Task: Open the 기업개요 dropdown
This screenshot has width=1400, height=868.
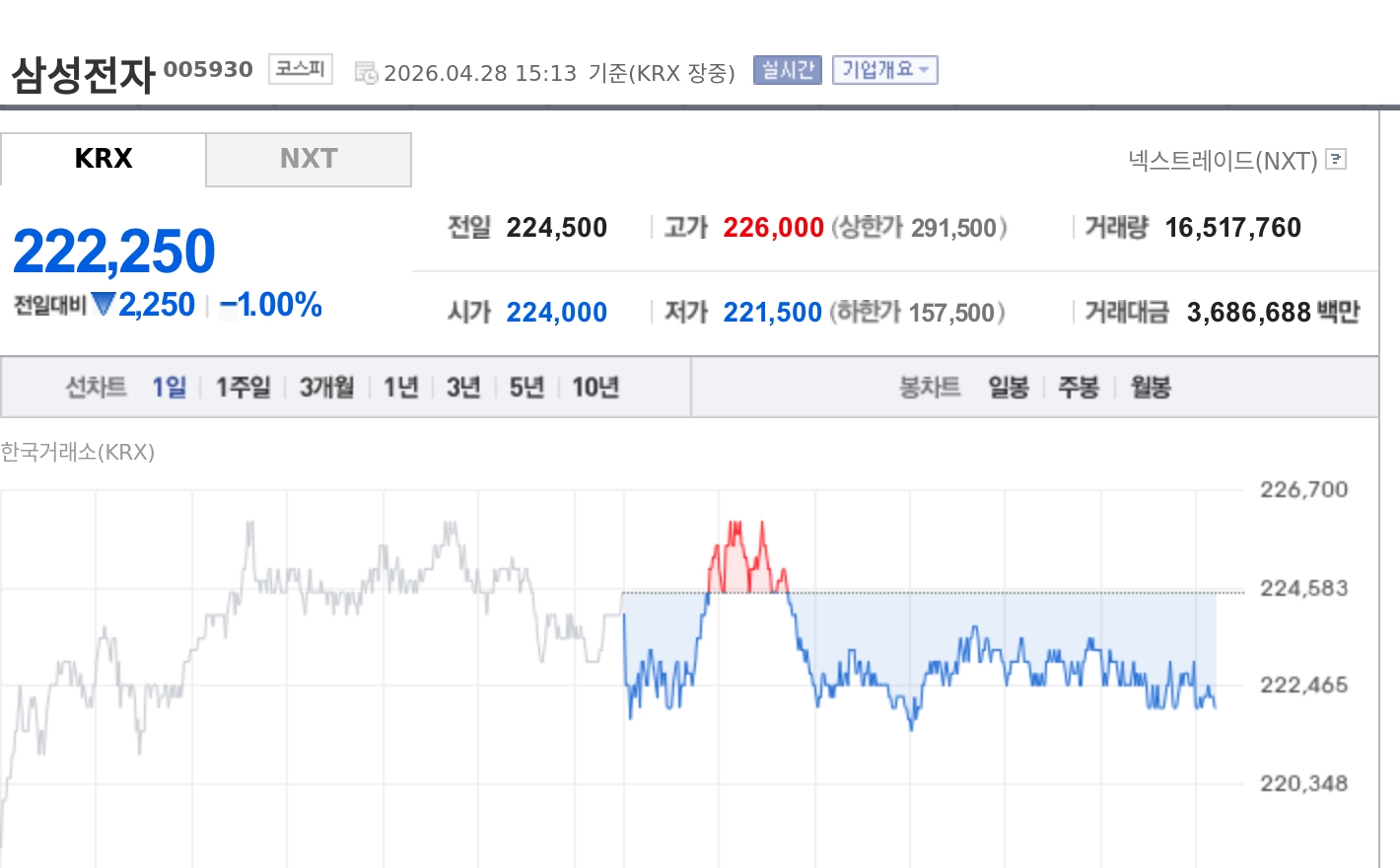Action: [x=880, y=70]
